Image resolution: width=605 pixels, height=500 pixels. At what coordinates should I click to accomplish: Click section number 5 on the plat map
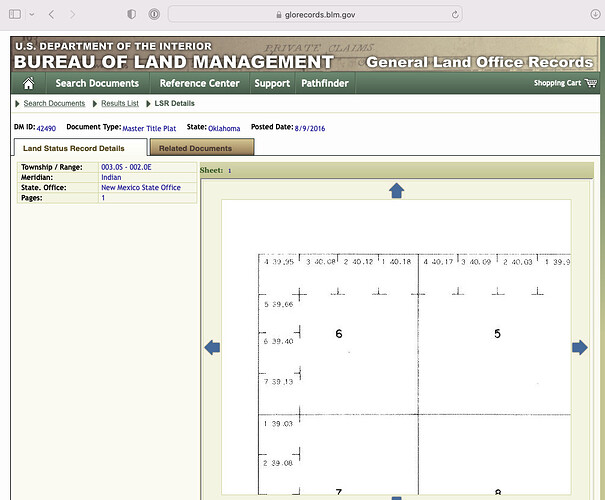pos(497,334)
